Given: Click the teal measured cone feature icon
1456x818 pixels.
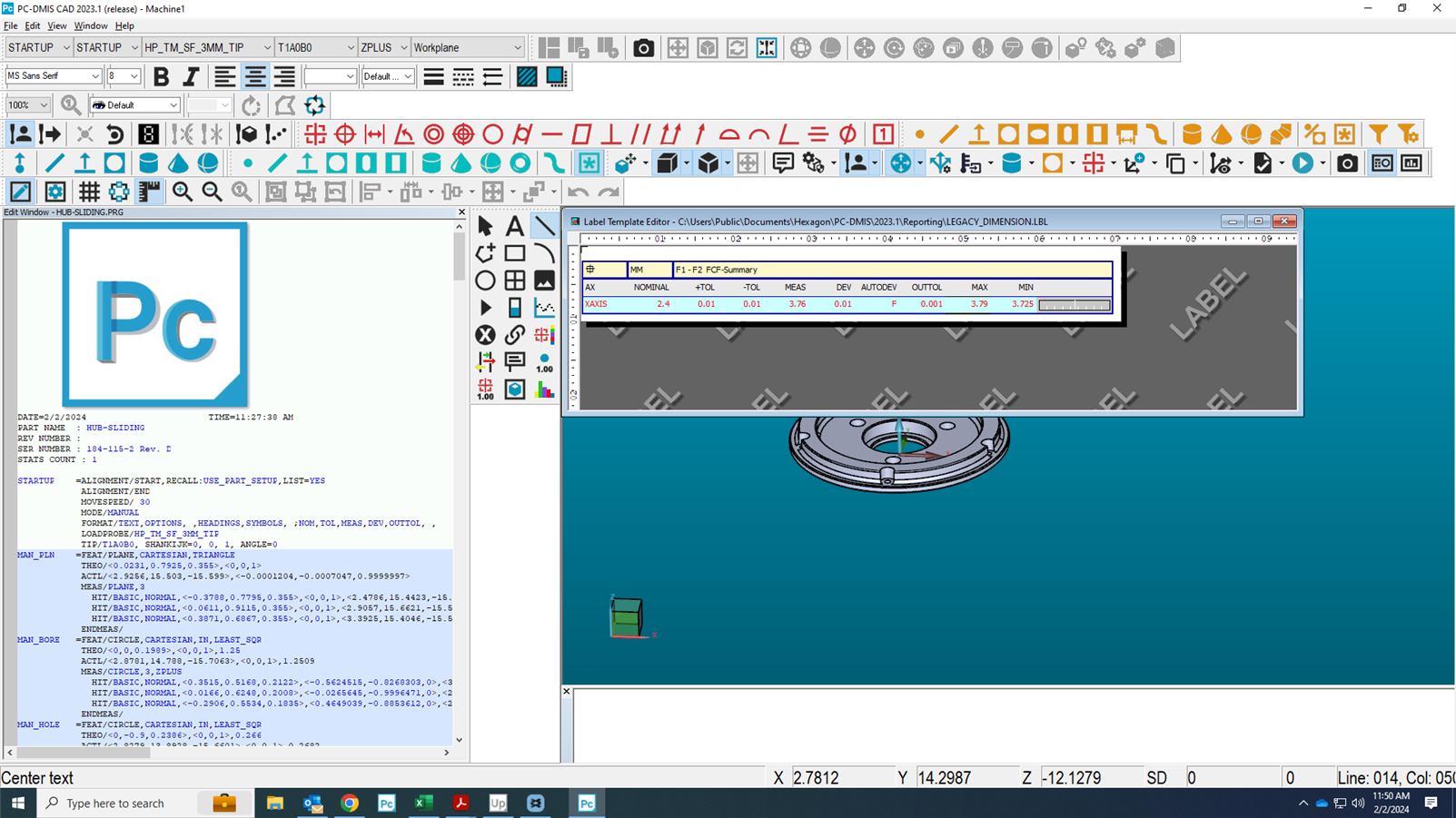Looking at the screenshot, I should click(178, 163).
